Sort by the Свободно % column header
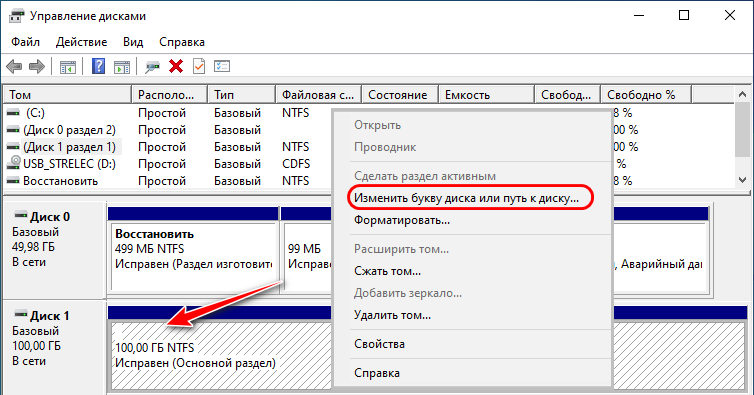The height and width of the screenshot is (395, 754). (646, 95)
